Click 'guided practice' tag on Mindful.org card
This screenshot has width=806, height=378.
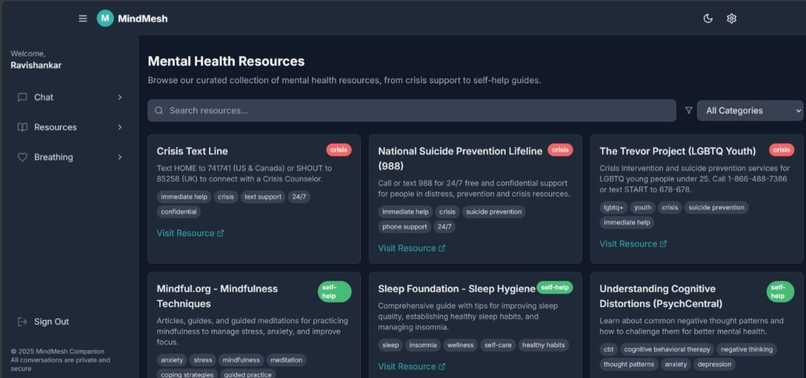[247, 374]
